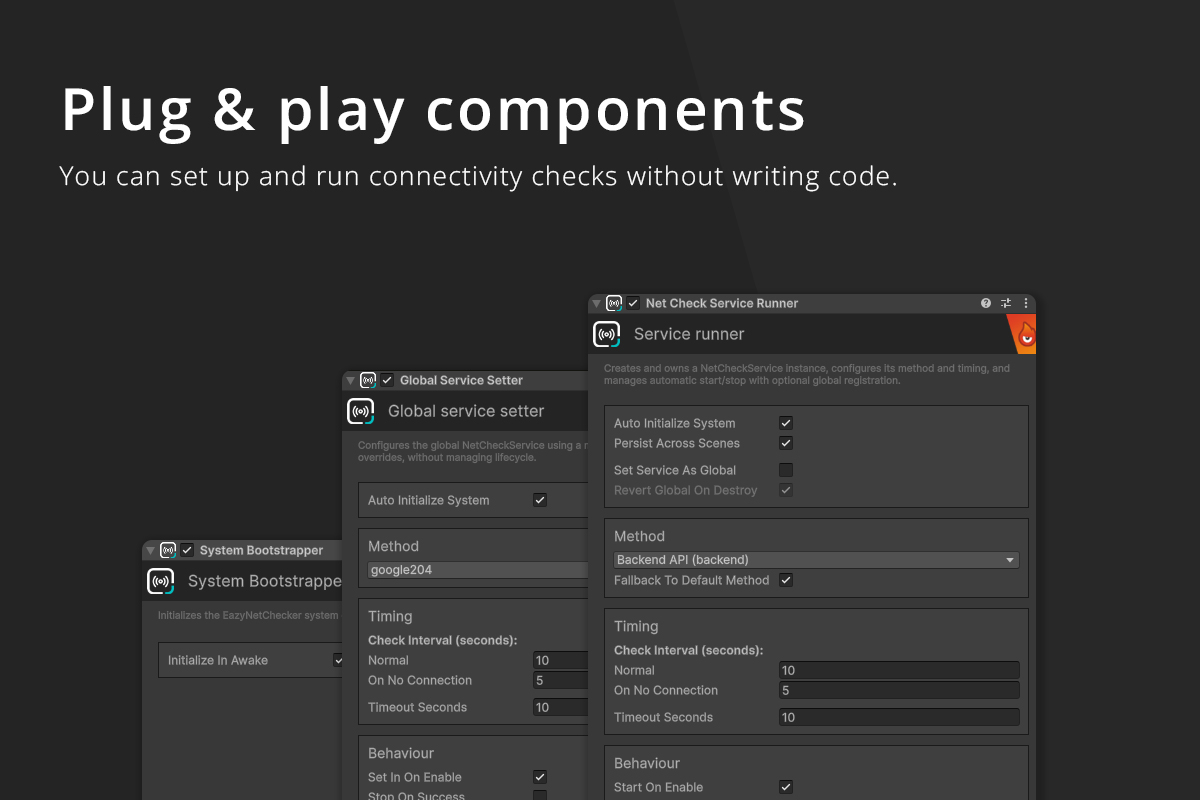Collapse the Net Check Service Runner component
Image resolution: width=1200 pixels, height=800 pixels.
tap(597, 303)
